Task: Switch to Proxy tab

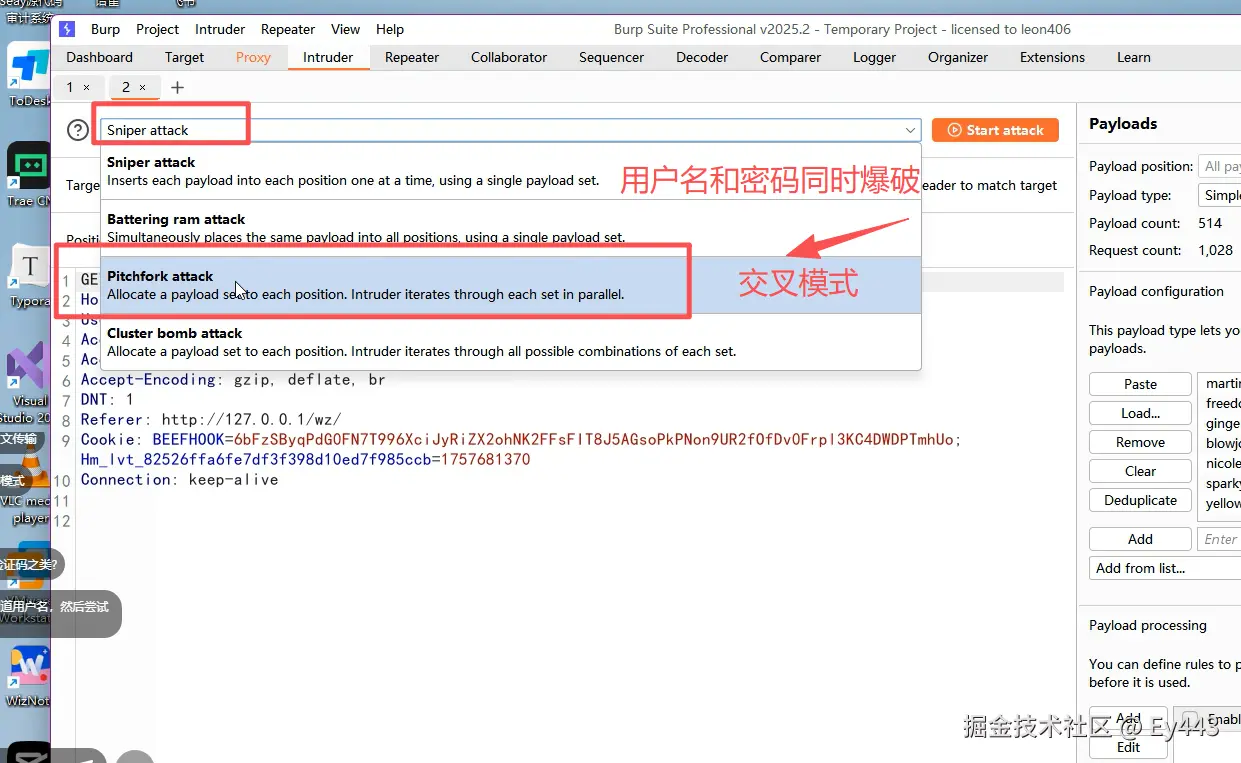Action: 253,57
